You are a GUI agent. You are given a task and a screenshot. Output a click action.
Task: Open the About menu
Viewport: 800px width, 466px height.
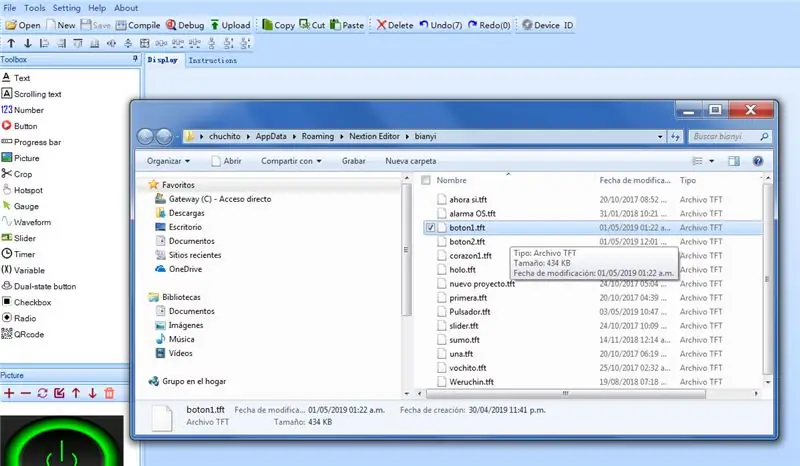coord(126,8)
